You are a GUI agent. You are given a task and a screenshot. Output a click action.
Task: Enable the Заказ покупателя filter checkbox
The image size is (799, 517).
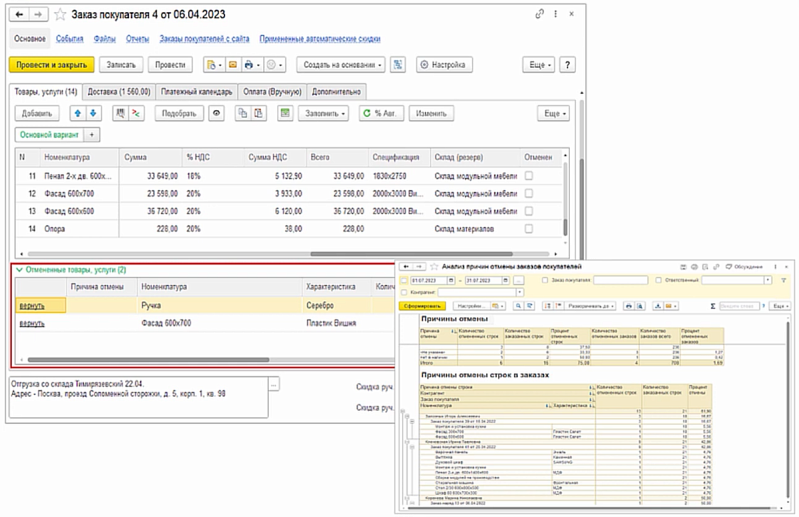point(545,280)
